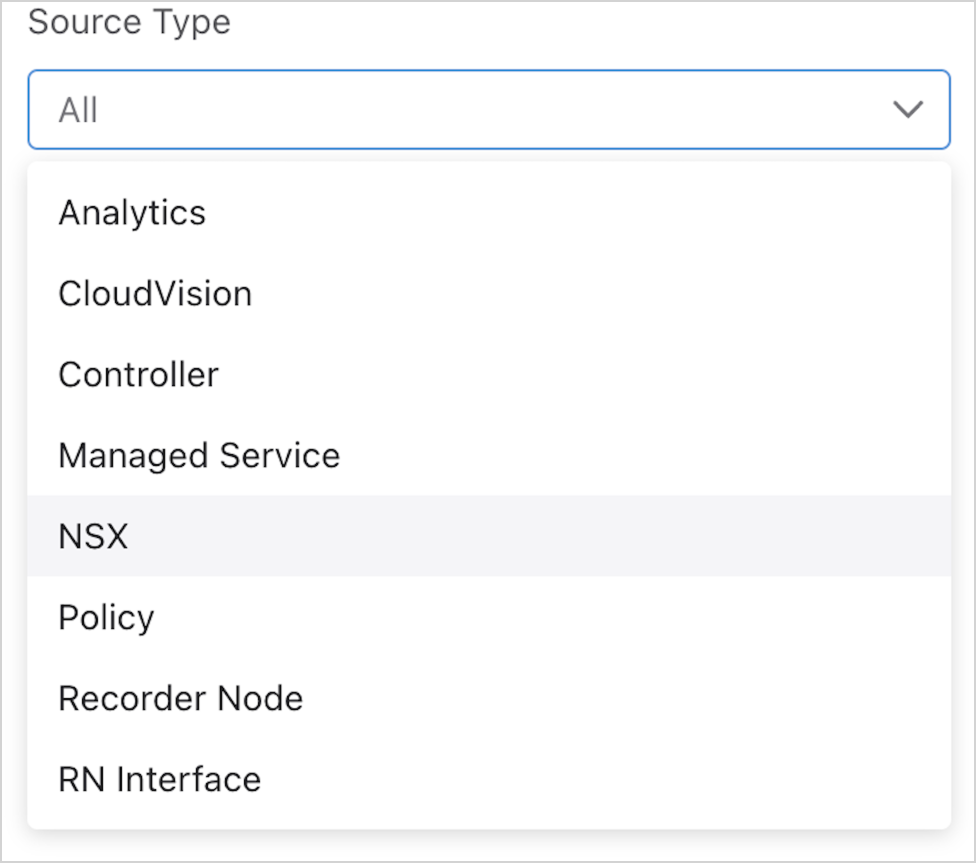This screenshot has width=976, height=863.
Task: Choose the CloudVision option
Action: [155, 294]
